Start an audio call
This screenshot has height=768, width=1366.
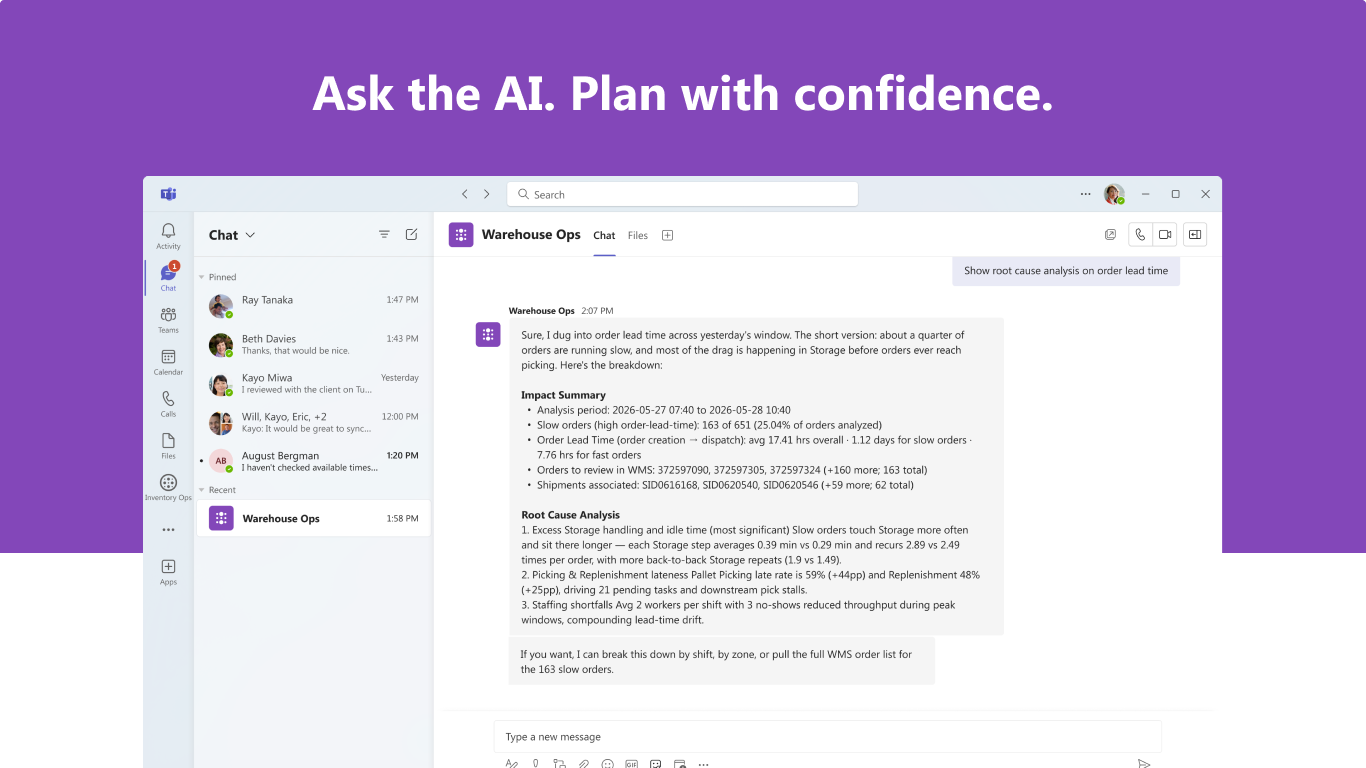1140,235
